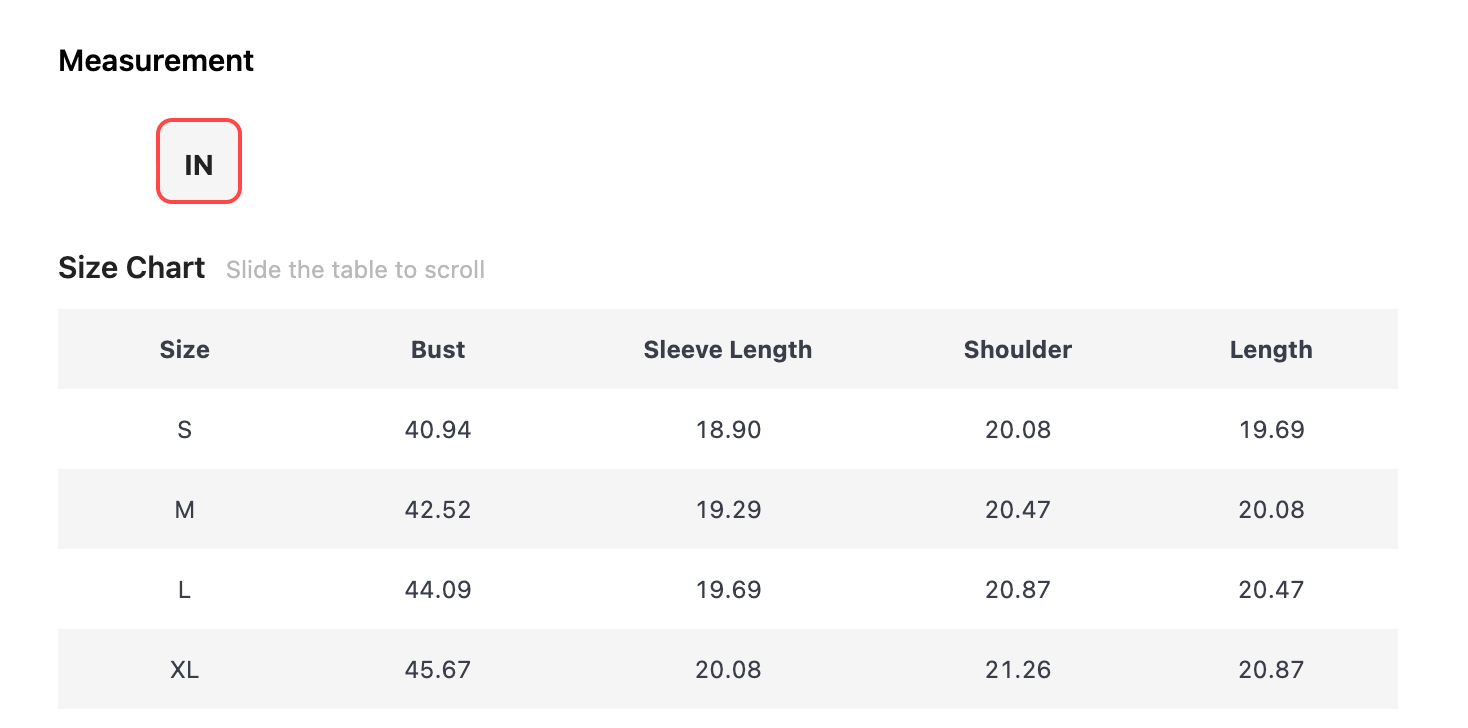Click the Size Chart title
The image size is (1468, 728).
point(132,268)
